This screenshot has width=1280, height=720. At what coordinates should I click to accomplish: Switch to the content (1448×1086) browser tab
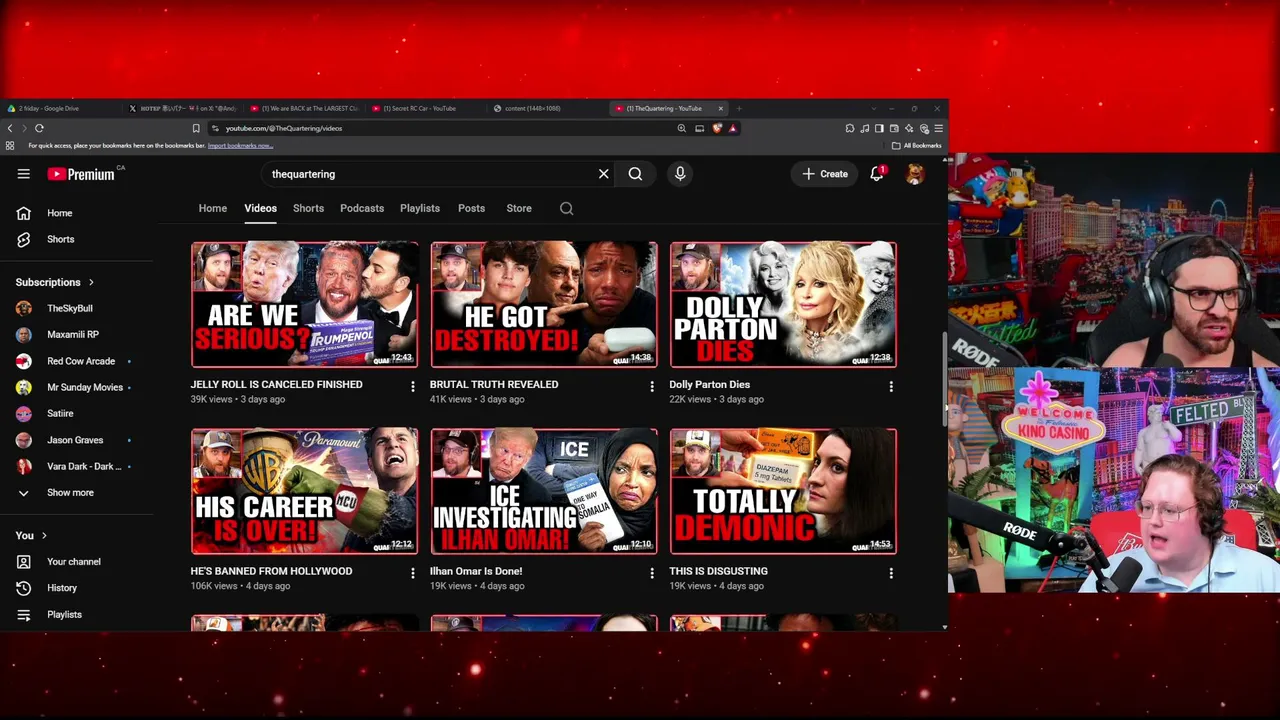coord(548,108)
